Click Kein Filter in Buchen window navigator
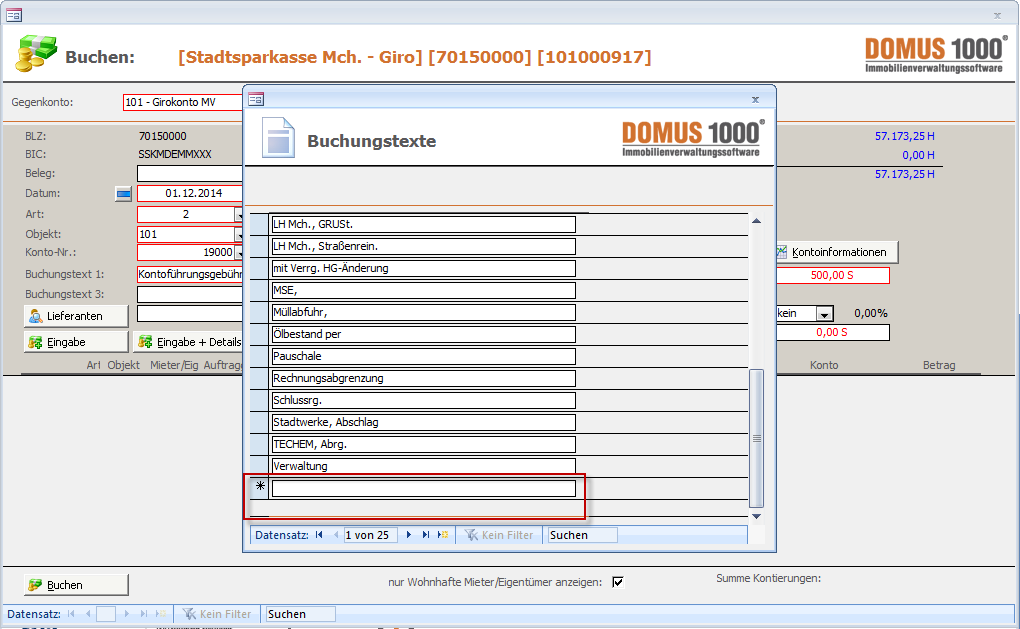 click(x=217, y=613)
